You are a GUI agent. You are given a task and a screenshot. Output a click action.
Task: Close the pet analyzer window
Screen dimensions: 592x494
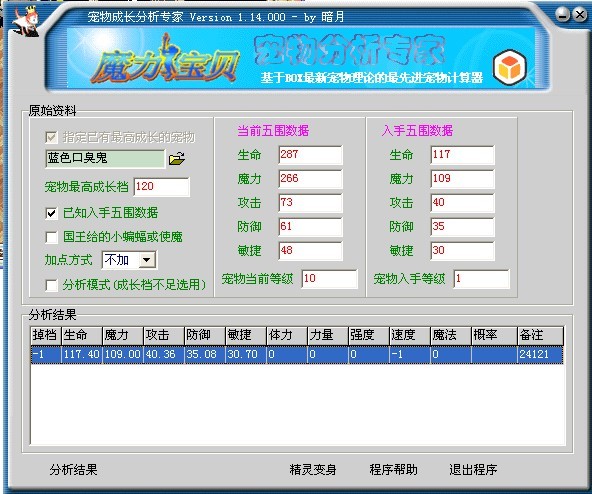(x=580, y=15)
